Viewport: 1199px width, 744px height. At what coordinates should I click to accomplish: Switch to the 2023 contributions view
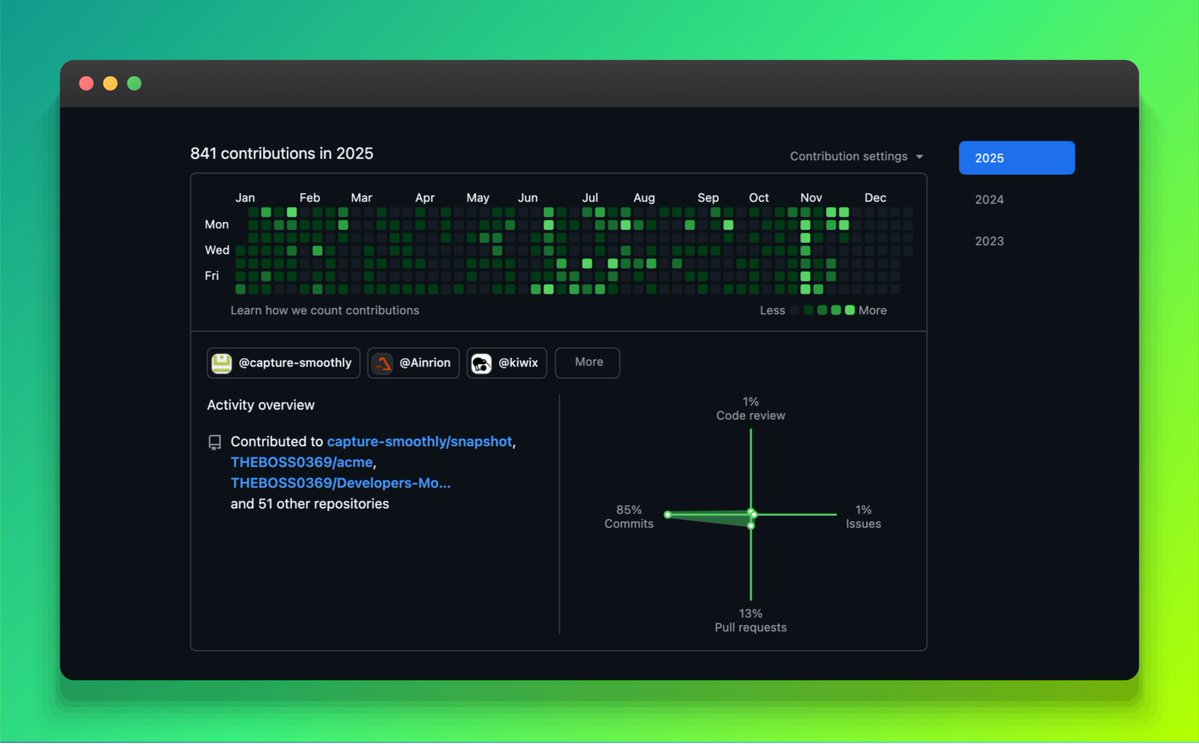click(988, 241)
